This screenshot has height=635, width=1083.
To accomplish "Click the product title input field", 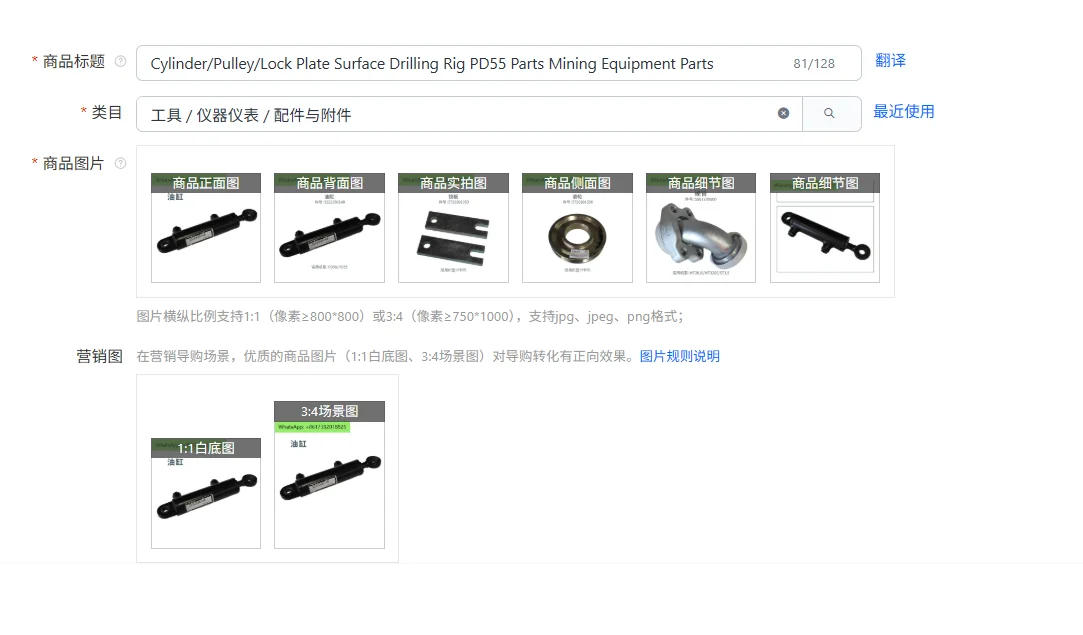I will pos(498,64).
